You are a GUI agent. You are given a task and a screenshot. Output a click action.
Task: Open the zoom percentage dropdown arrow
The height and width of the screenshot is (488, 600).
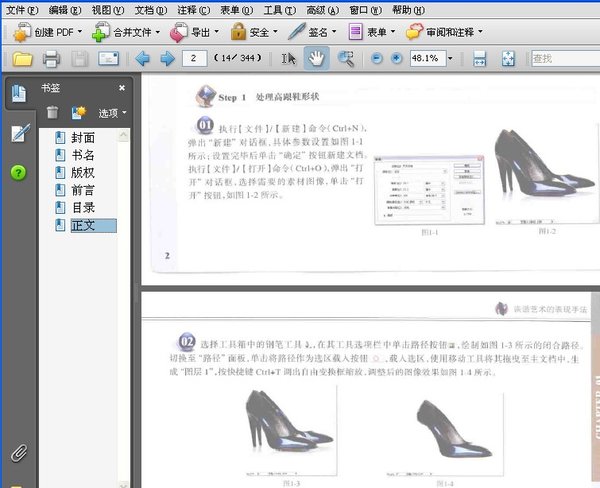tap(450, 59)
